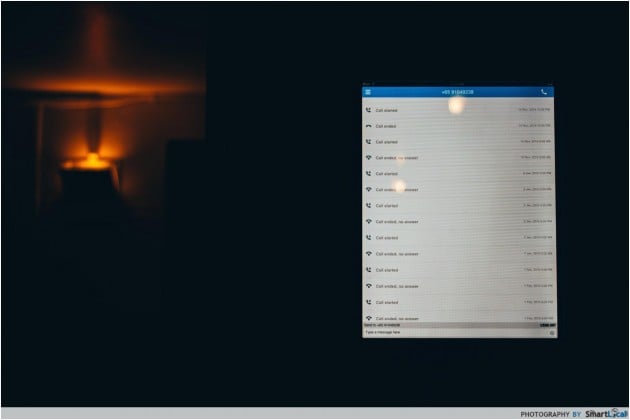Click the icon of the last 'Call ended, no answer' row
630x420 pixels.
click(x=368, y=318)
